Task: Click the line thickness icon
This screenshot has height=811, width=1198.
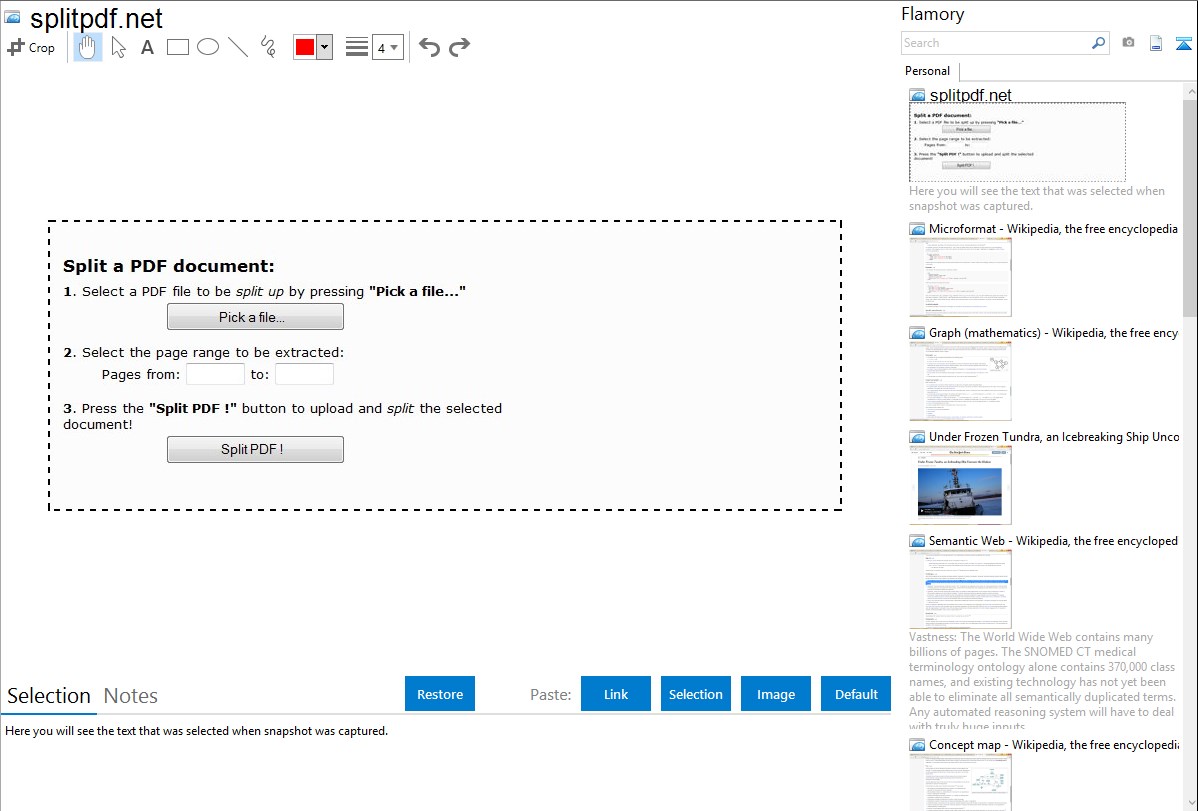Action: pos(357,47)
